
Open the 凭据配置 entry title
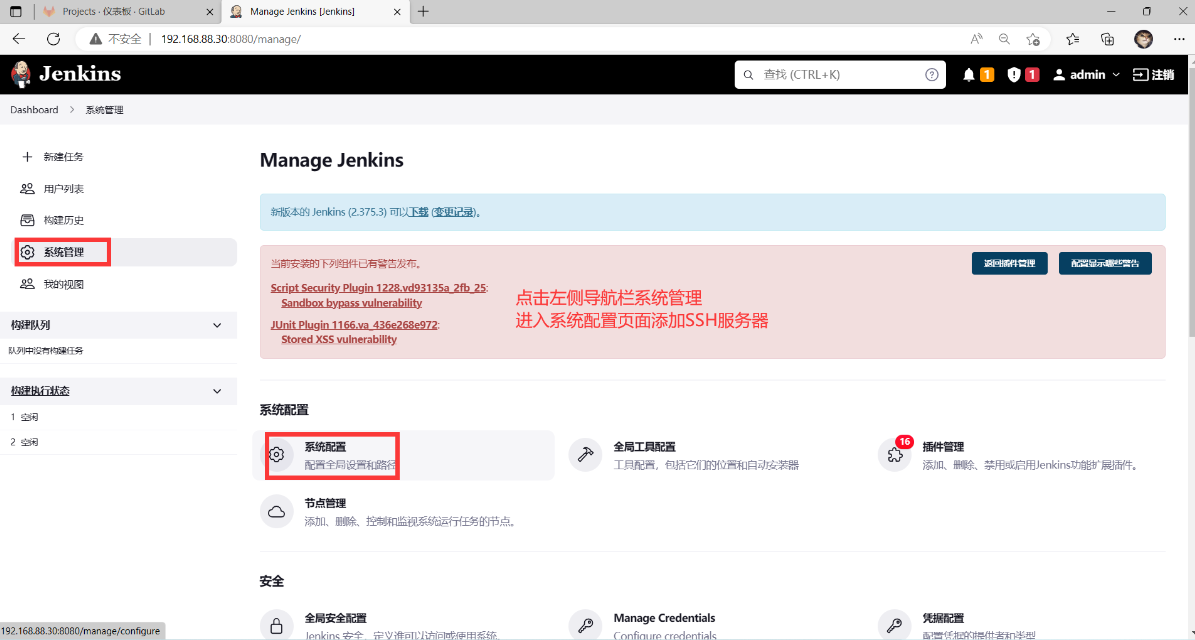click(943, 618)
